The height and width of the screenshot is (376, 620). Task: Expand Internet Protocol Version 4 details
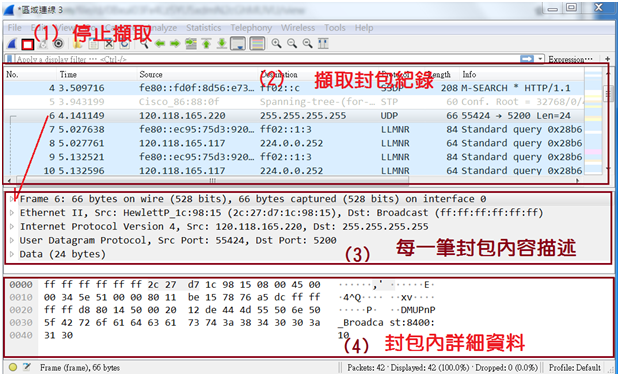click(12, 227)
